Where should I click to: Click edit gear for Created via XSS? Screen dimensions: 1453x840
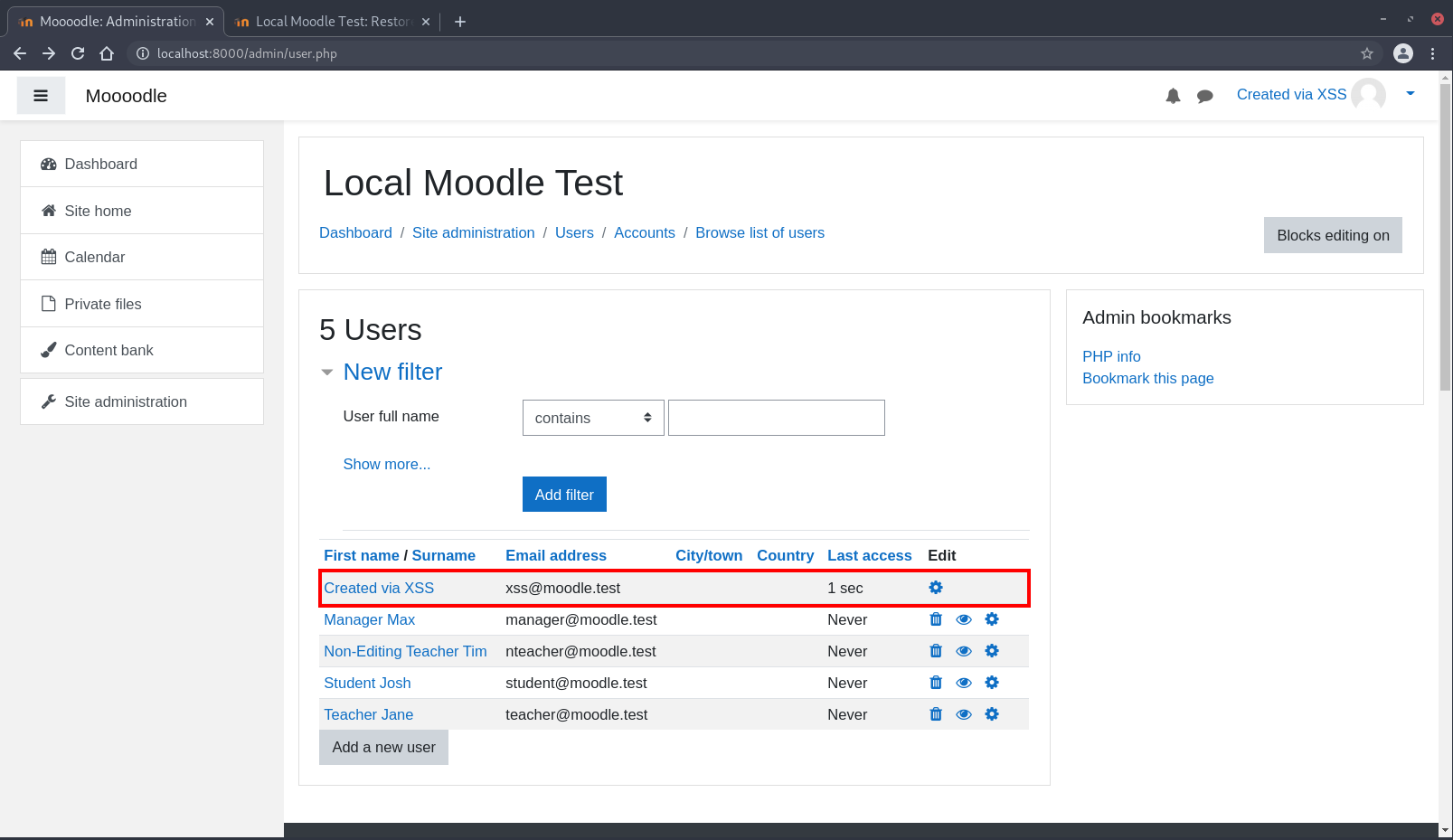[936, 588]
